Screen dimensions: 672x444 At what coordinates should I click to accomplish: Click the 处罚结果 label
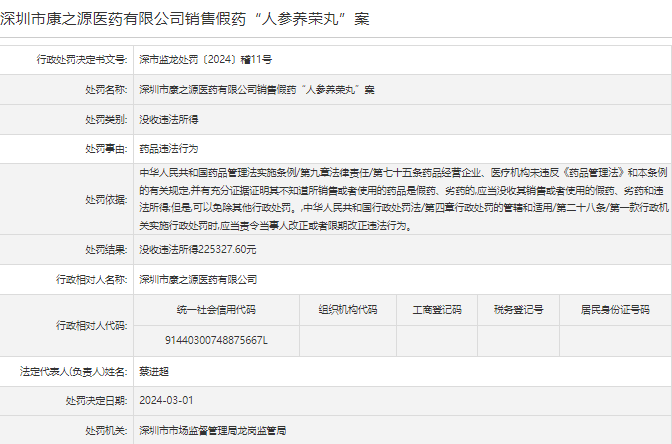click(106, 249)
